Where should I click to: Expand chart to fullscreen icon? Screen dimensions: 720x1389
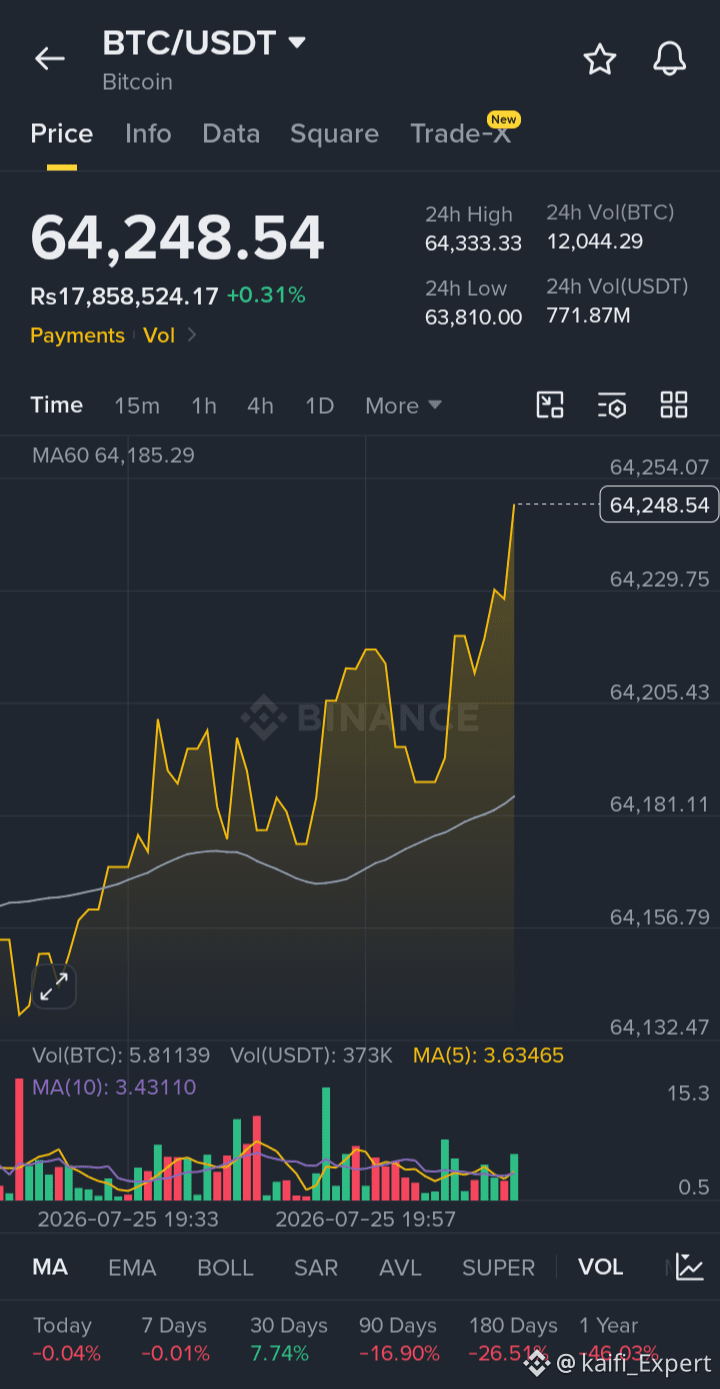point(53,986)
